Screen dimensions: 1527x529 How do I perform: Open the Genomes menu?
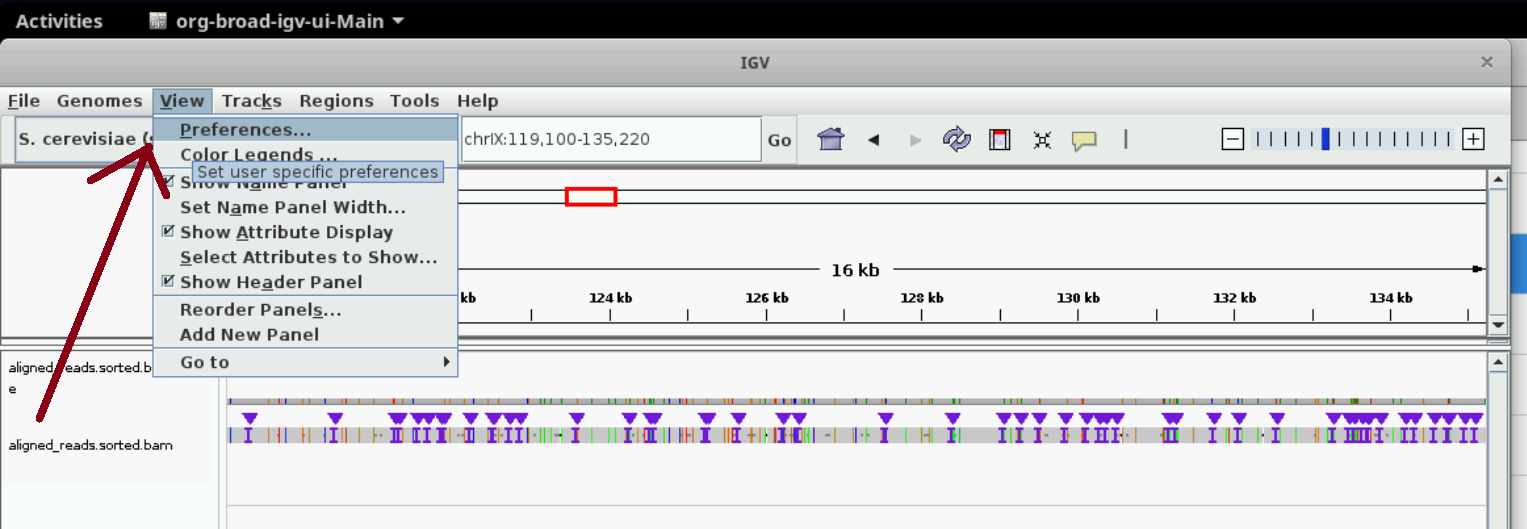pyautogui.click(x=99, y=101)
